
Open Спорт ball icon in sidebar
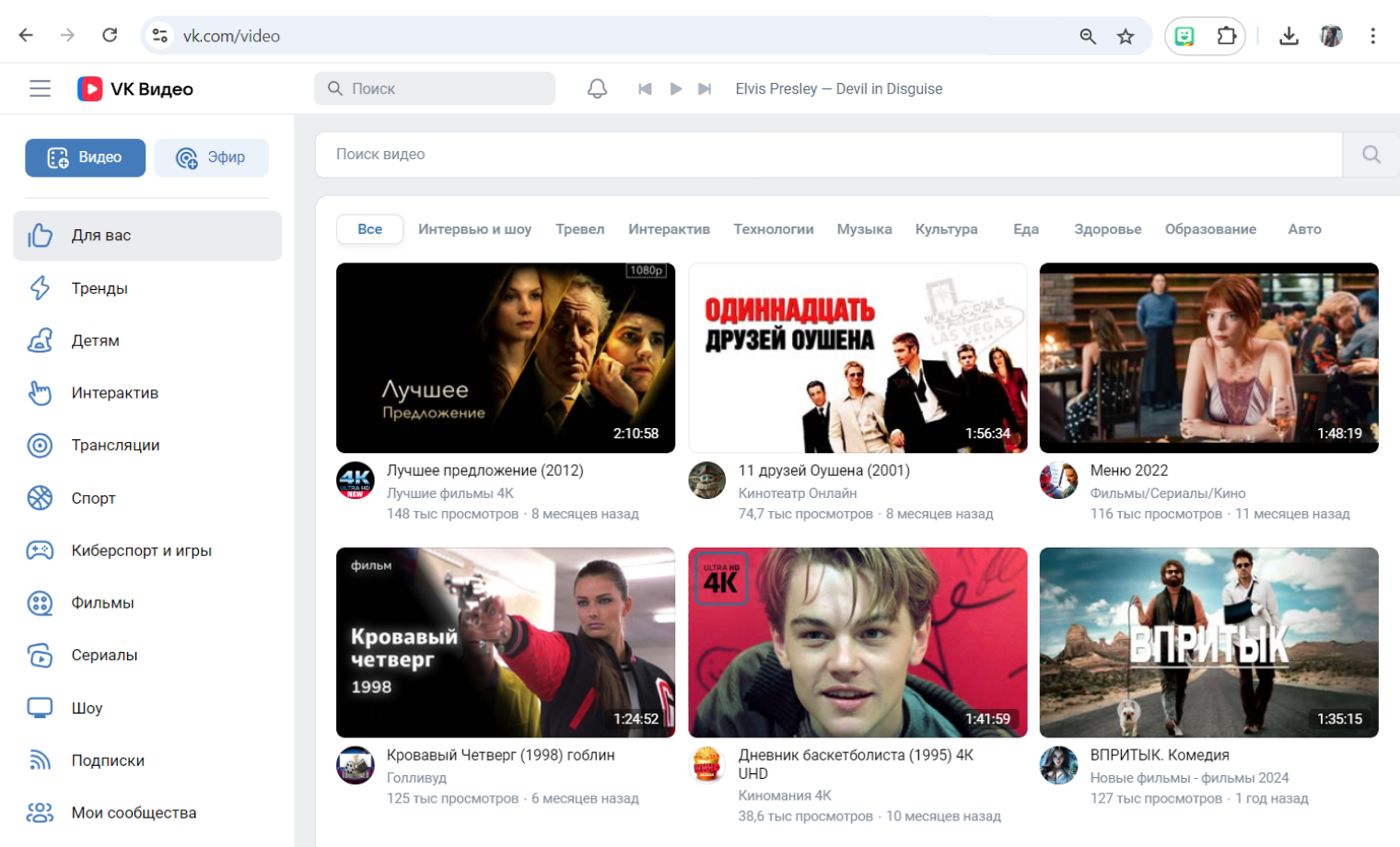point(40,498)
